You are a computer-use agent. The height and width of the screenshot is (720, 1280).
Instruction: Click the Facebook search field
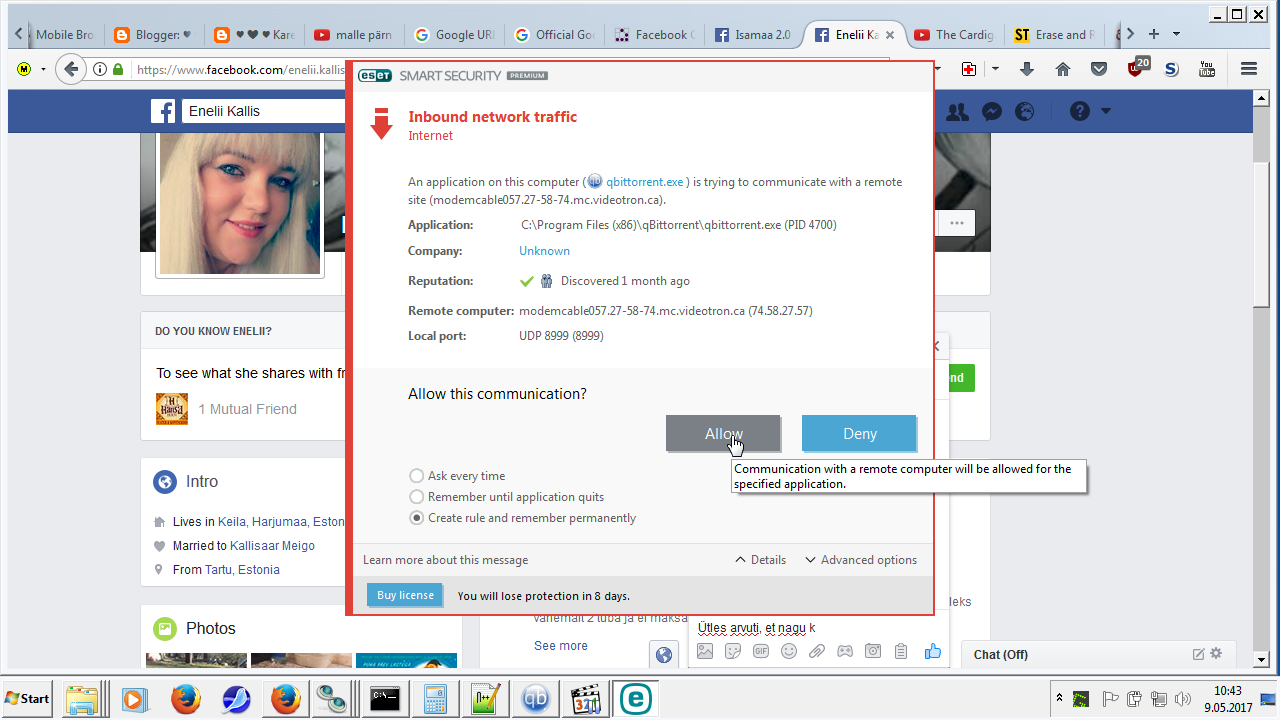pos(262,111)
